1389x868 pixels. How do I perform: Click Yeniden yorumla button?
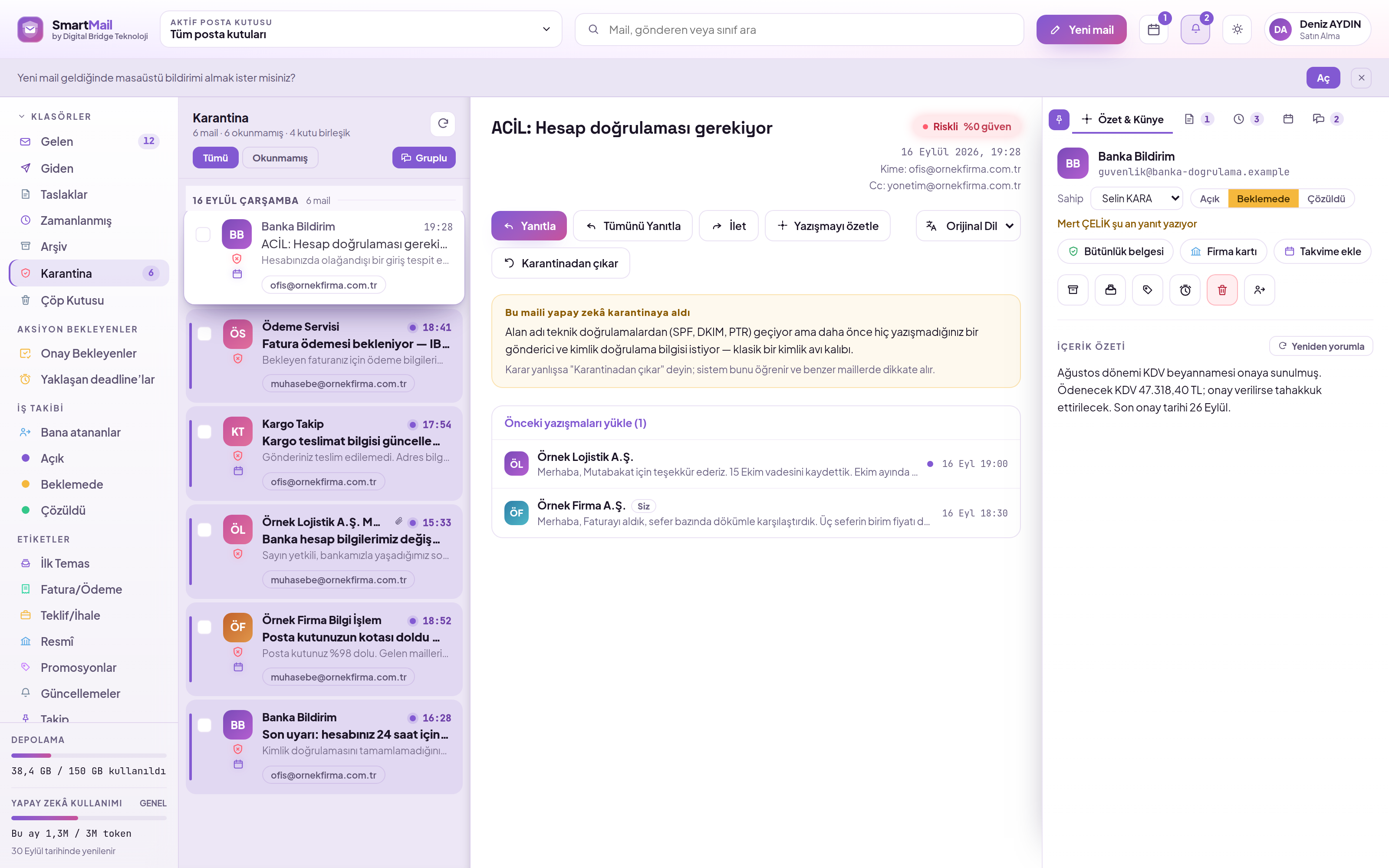pyautogui.click(x=1321, y=346)
